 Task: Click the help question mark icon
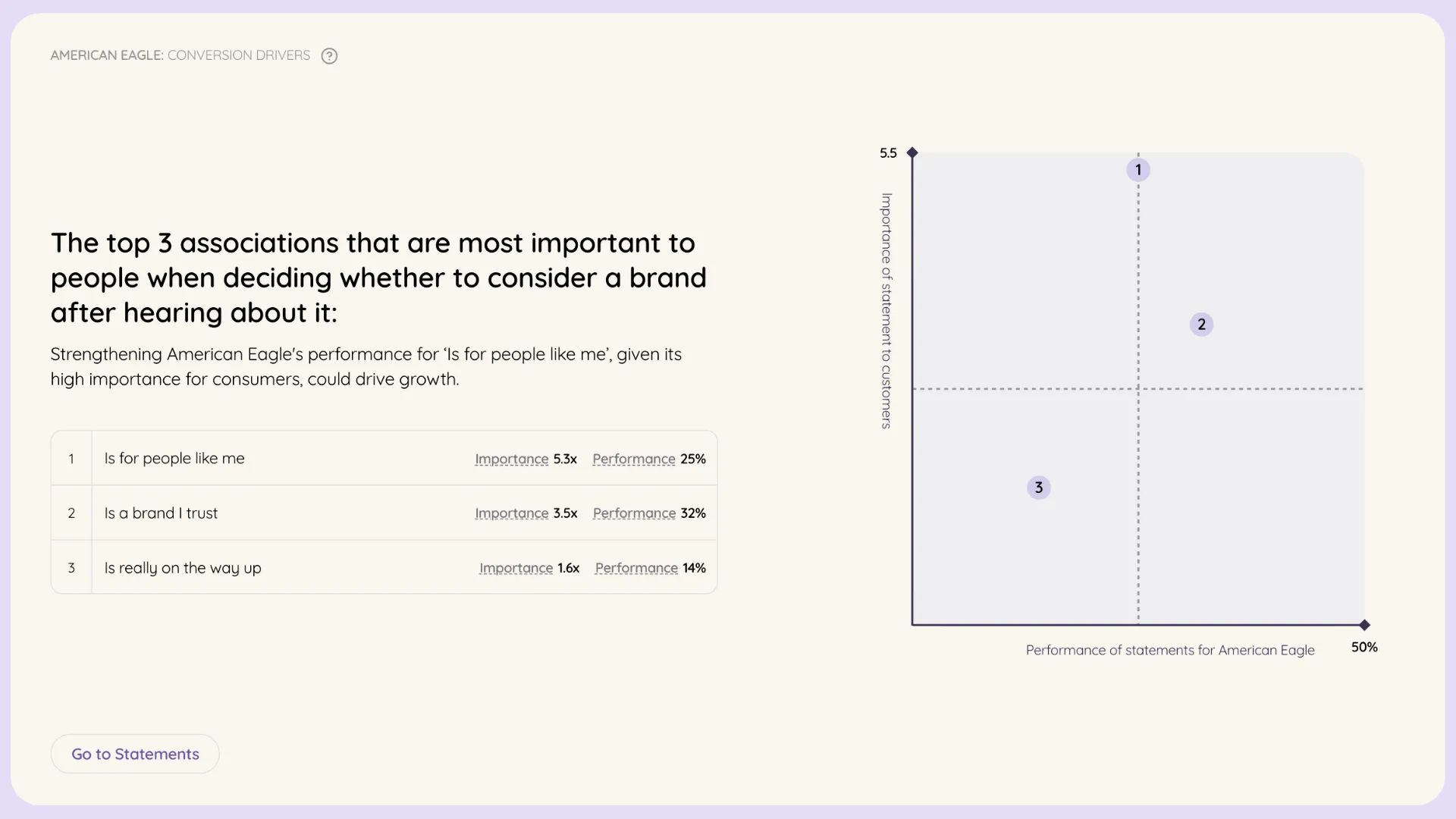pyautogui.click(x=329, y=55)
